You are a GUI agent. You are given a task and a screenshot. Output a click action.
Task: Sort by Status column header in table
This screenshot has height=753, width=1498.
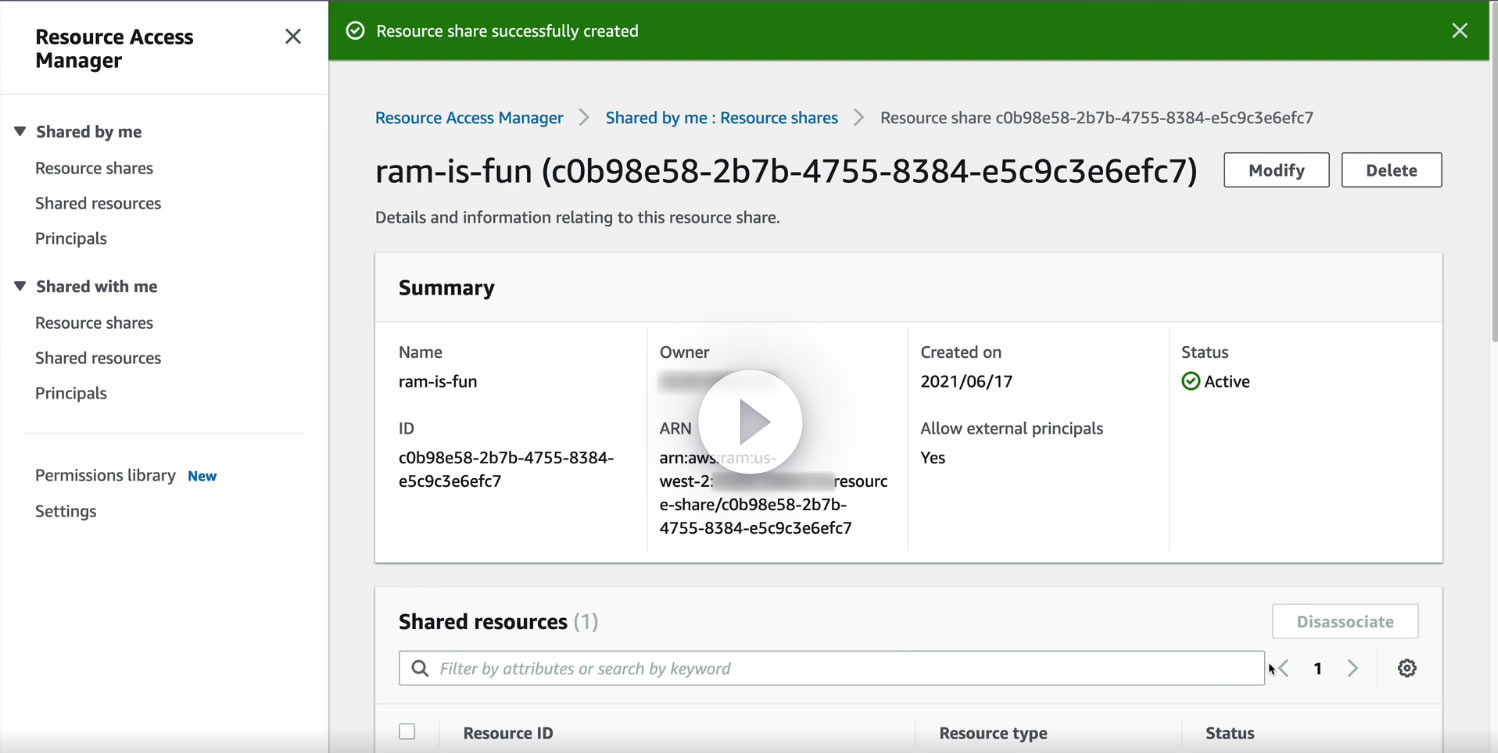[x=1230, y=733]
